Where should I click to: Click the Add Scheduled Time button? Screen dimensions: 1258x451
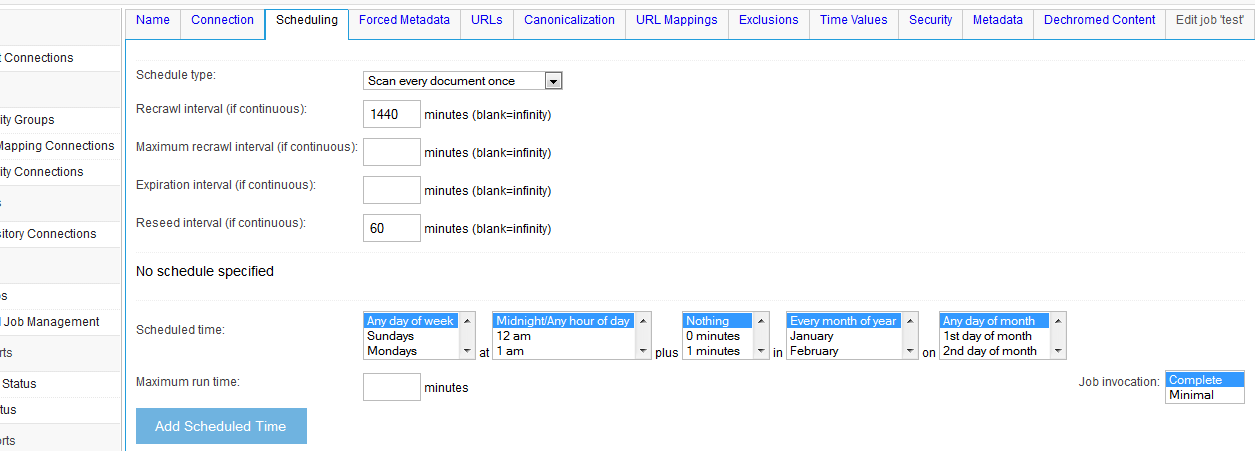221,426
